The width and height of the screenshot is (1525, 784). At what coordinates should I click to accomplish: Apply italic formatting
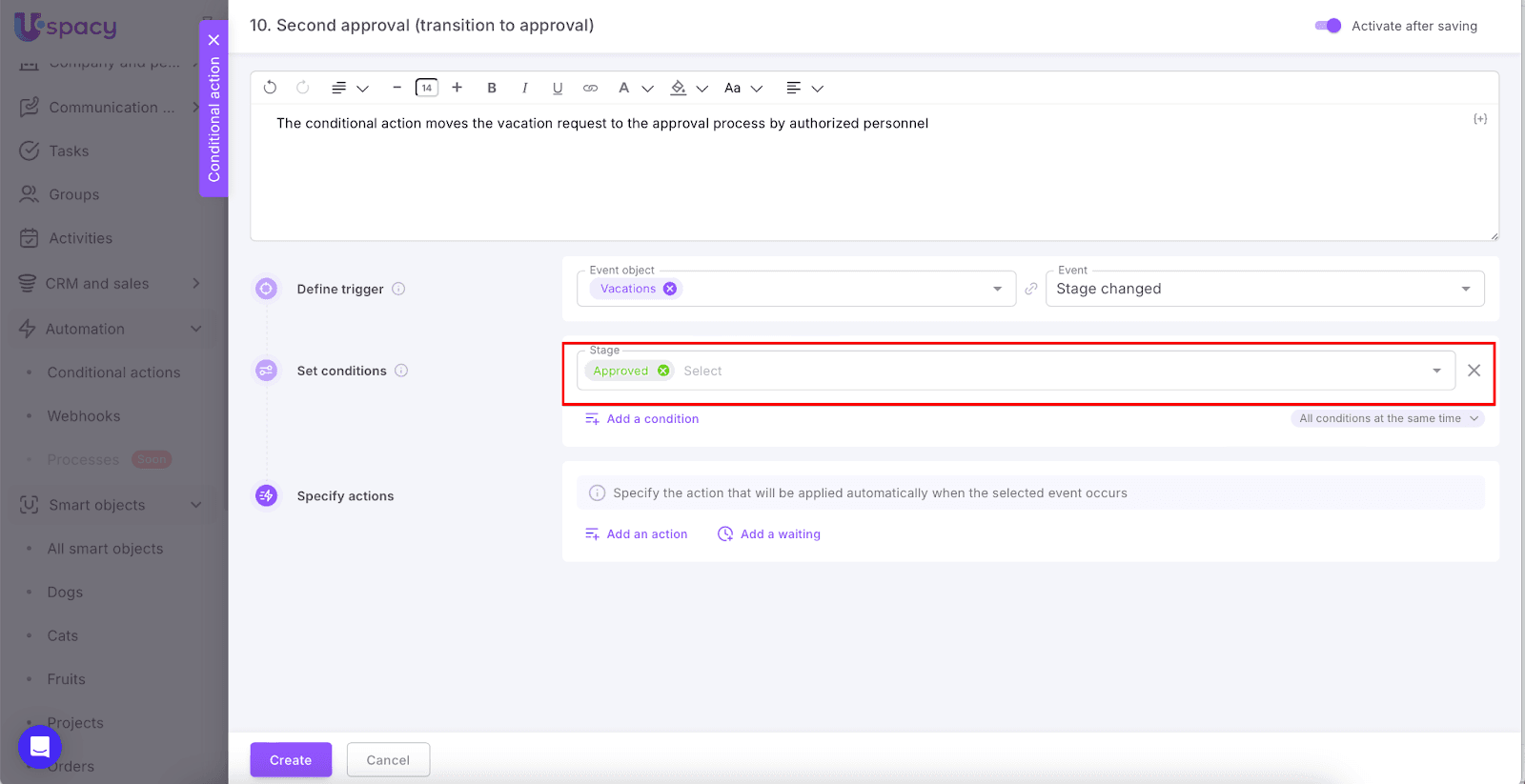pos(524,88)
